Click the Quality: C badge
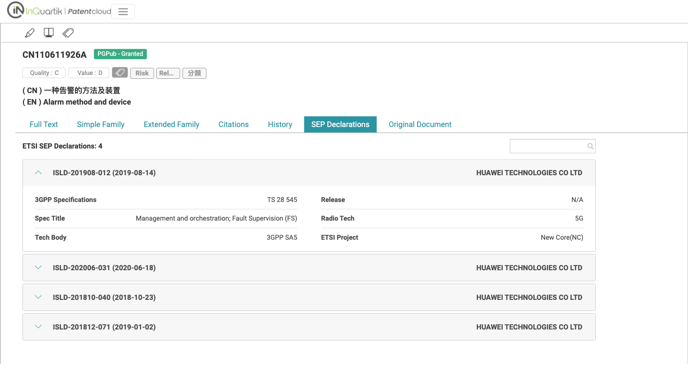 (x=44, y=73)
